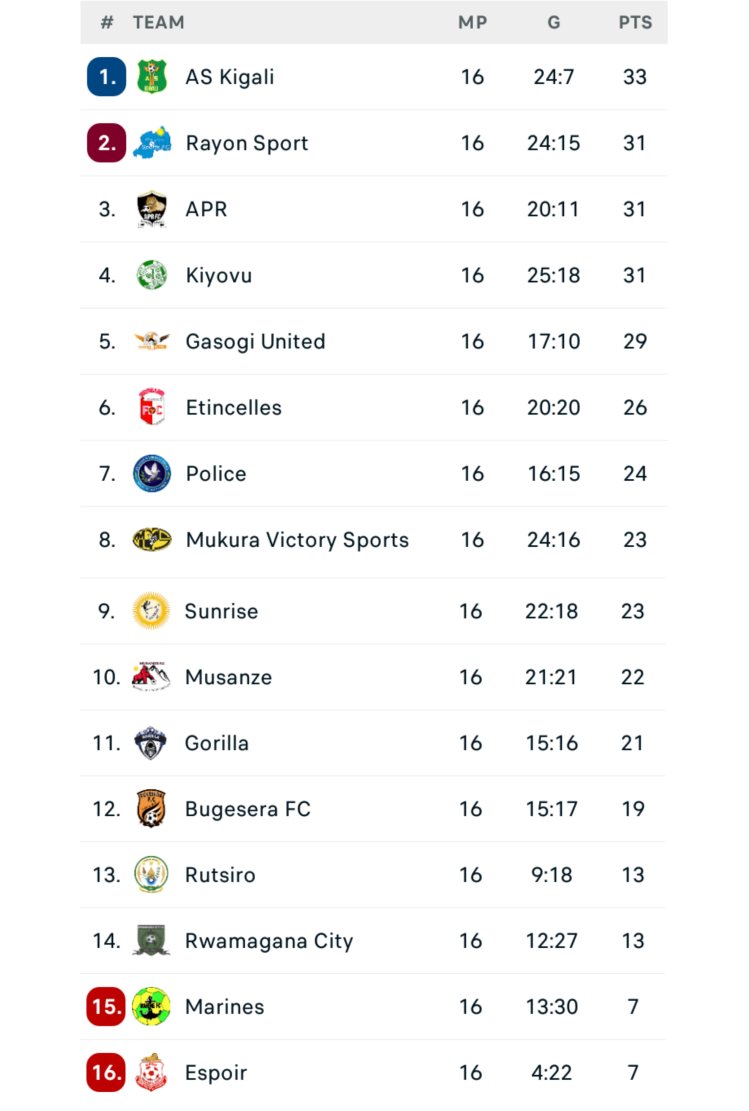
Task: Click the Gasogi United logo
Action: point(152,341)
